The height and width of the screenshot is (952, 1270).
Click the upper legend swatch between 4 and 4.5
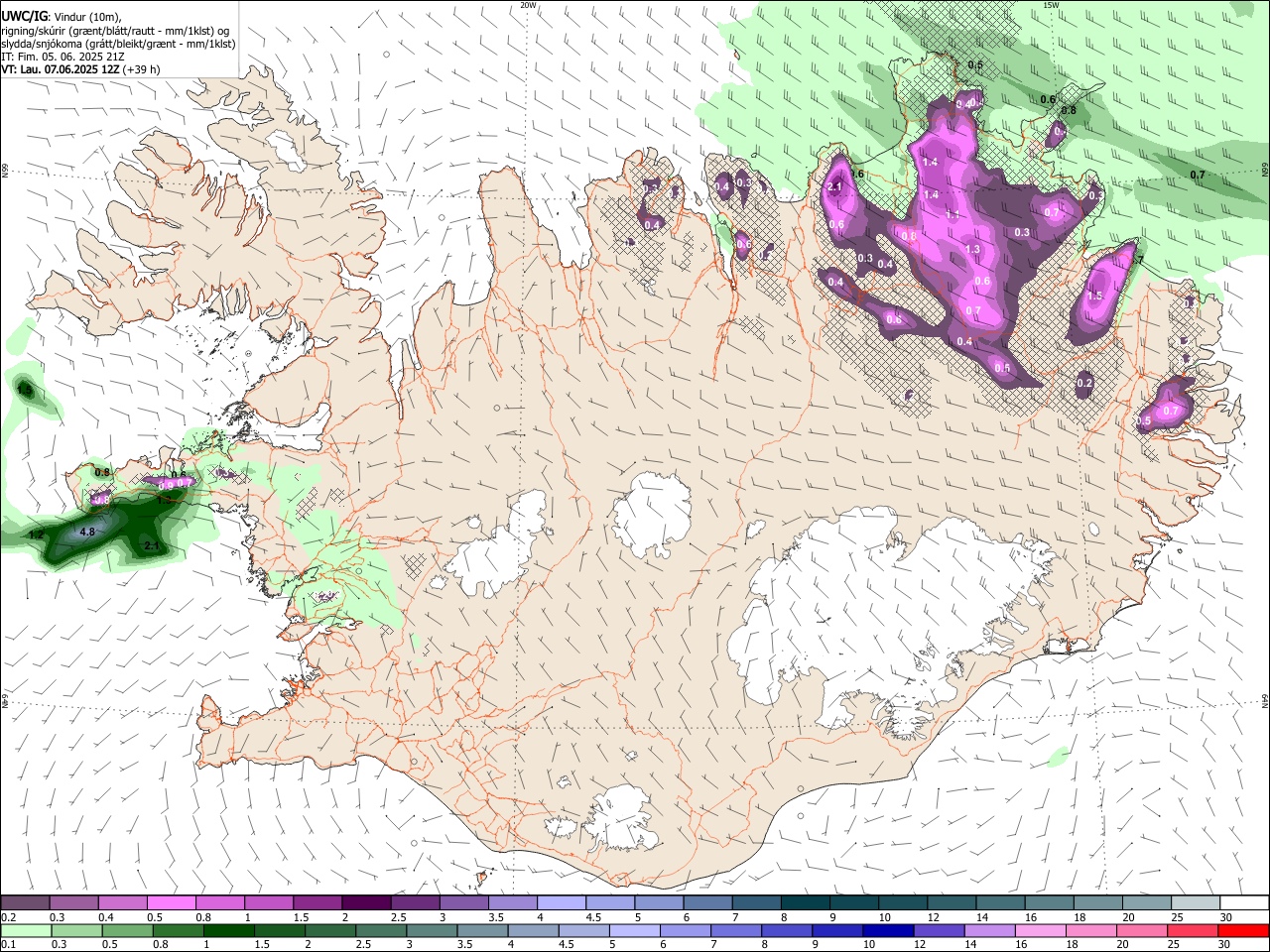[x=561, y=902]
